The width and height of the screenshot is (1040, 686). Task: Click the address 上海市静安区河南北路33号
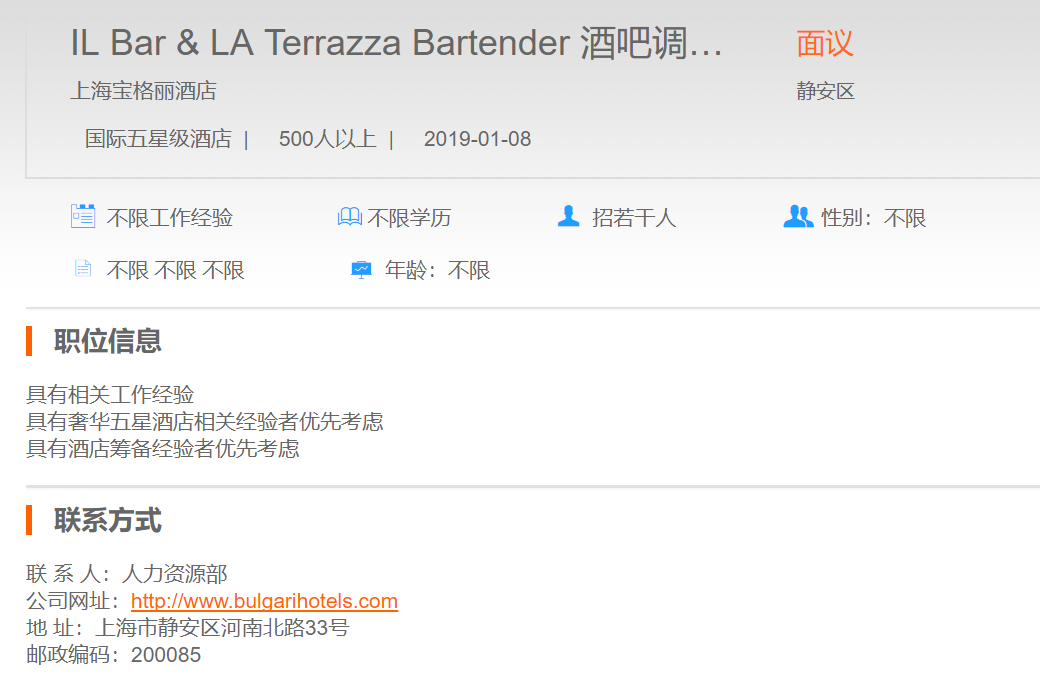(x=221, y=628)
